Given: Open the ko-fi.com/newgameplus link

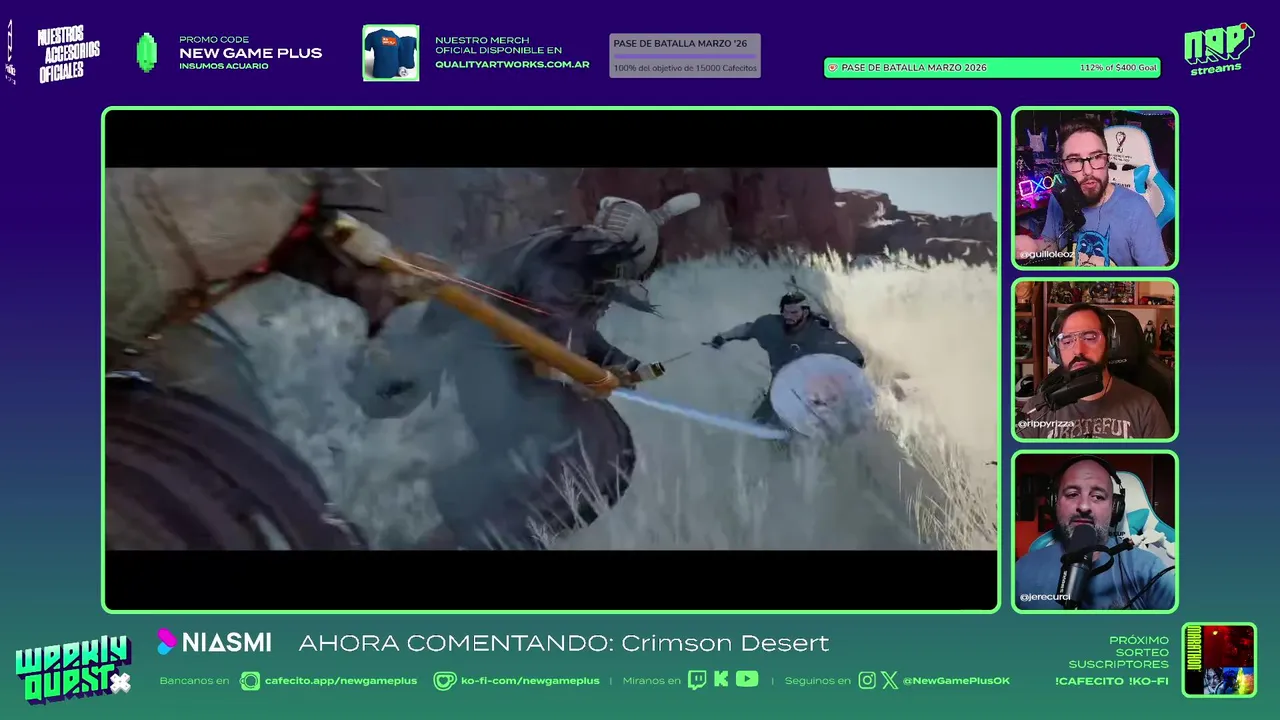Looking at the screenshot, I should (x=530, y=681).
